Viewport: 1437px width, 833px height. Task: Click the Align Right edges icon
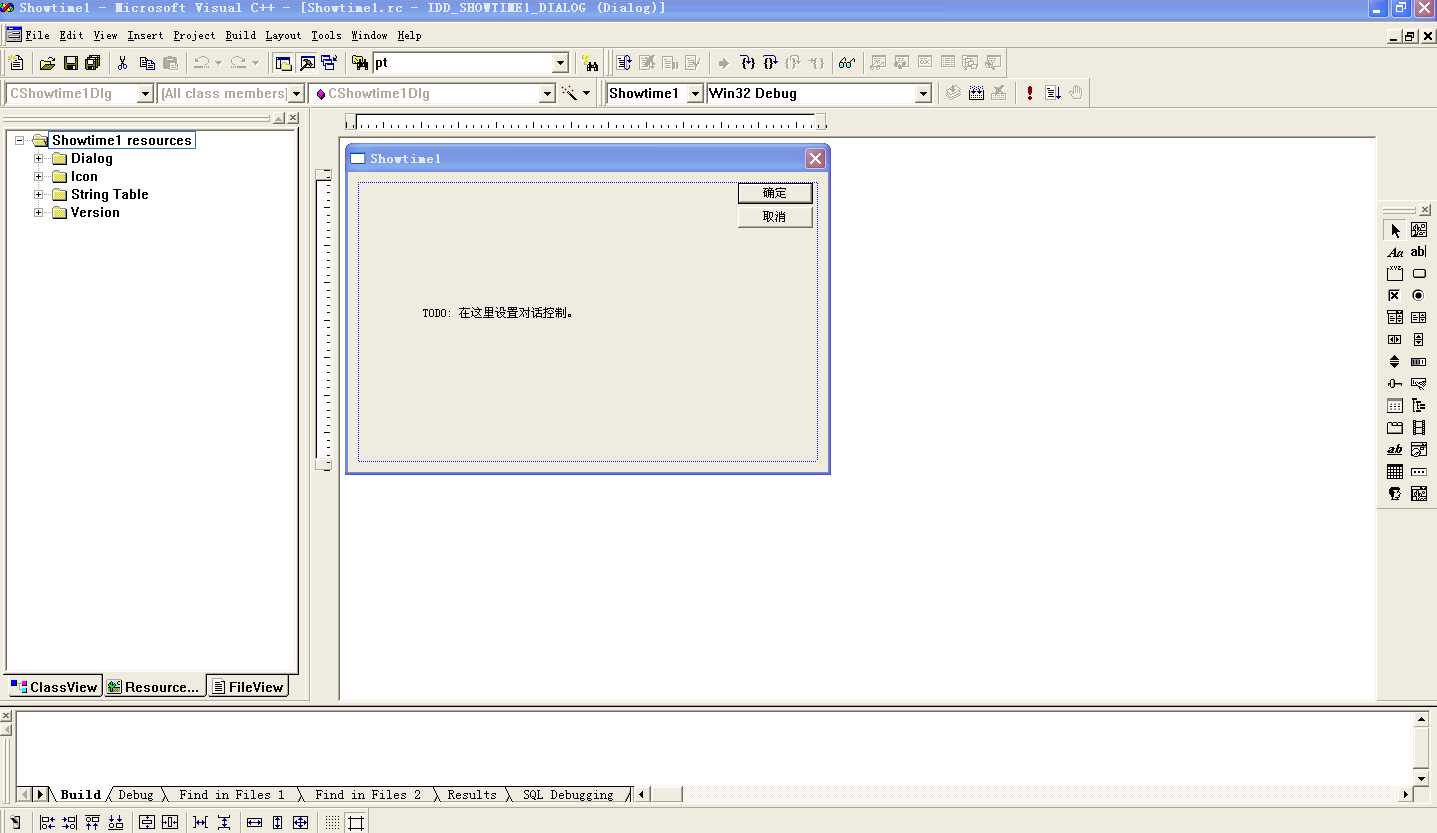pos(69,822)
